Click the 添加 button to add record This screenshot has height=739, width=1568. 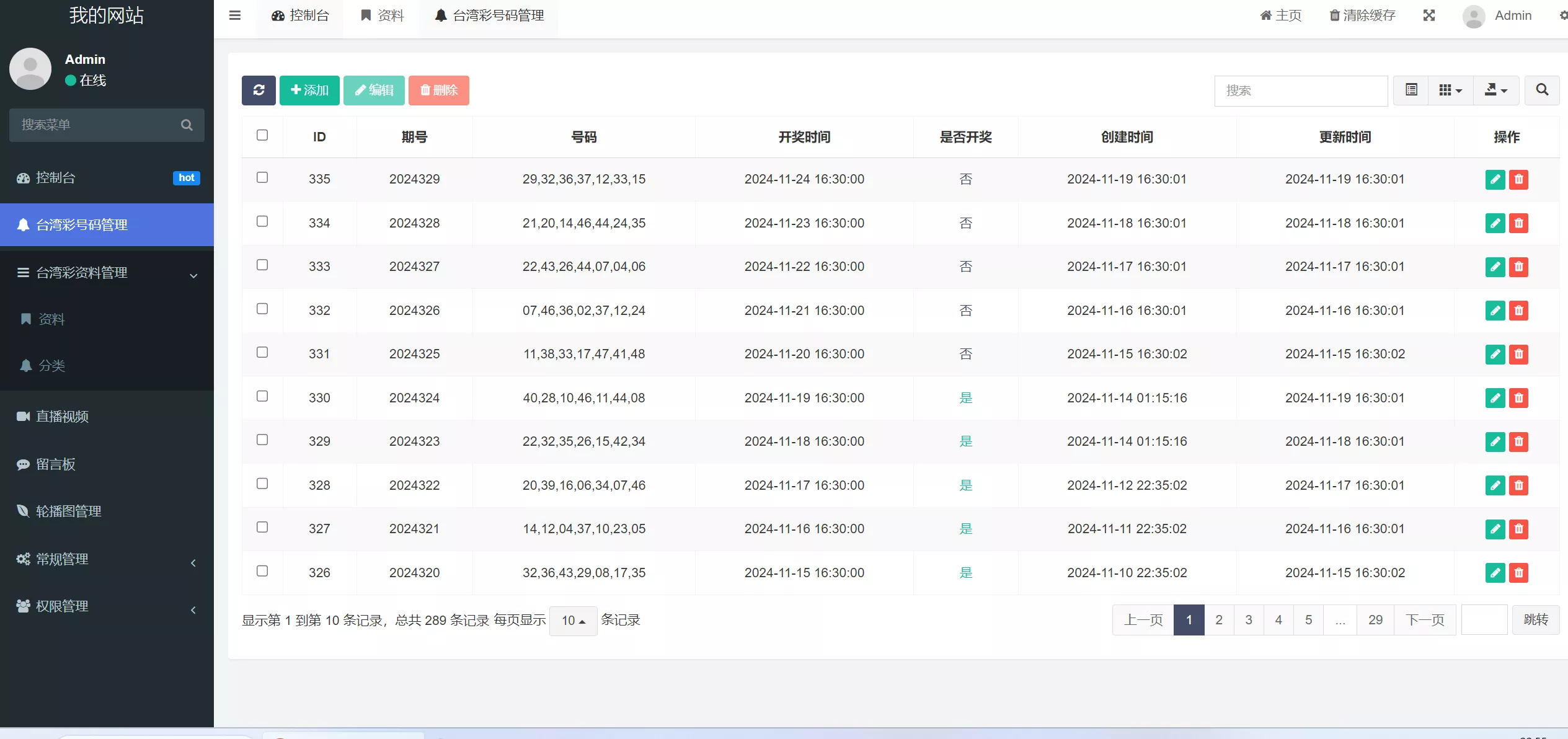309,90
